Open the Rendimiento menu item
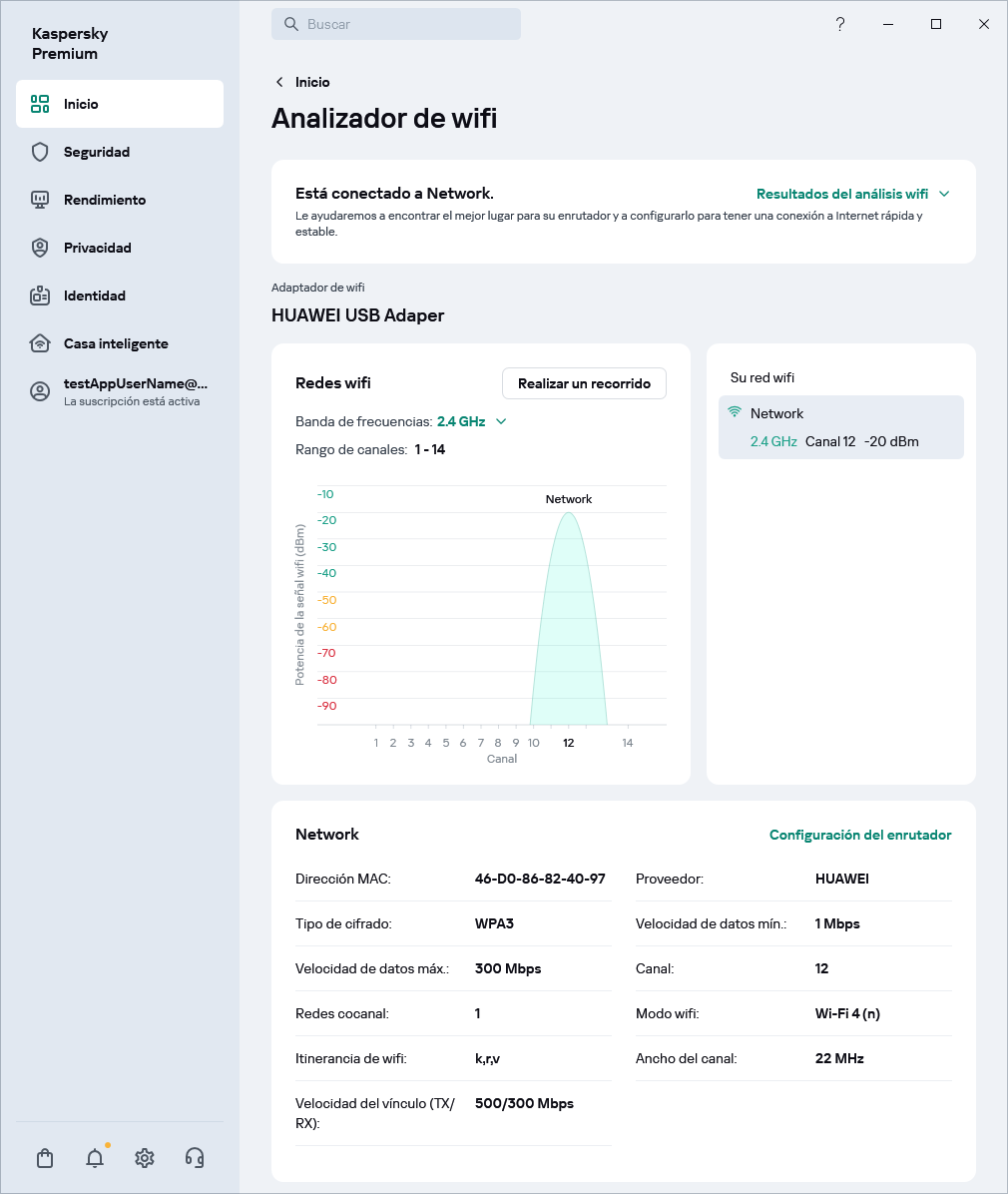The width and height of the screenshot is (1008, 1194). (x=105, y=200)
